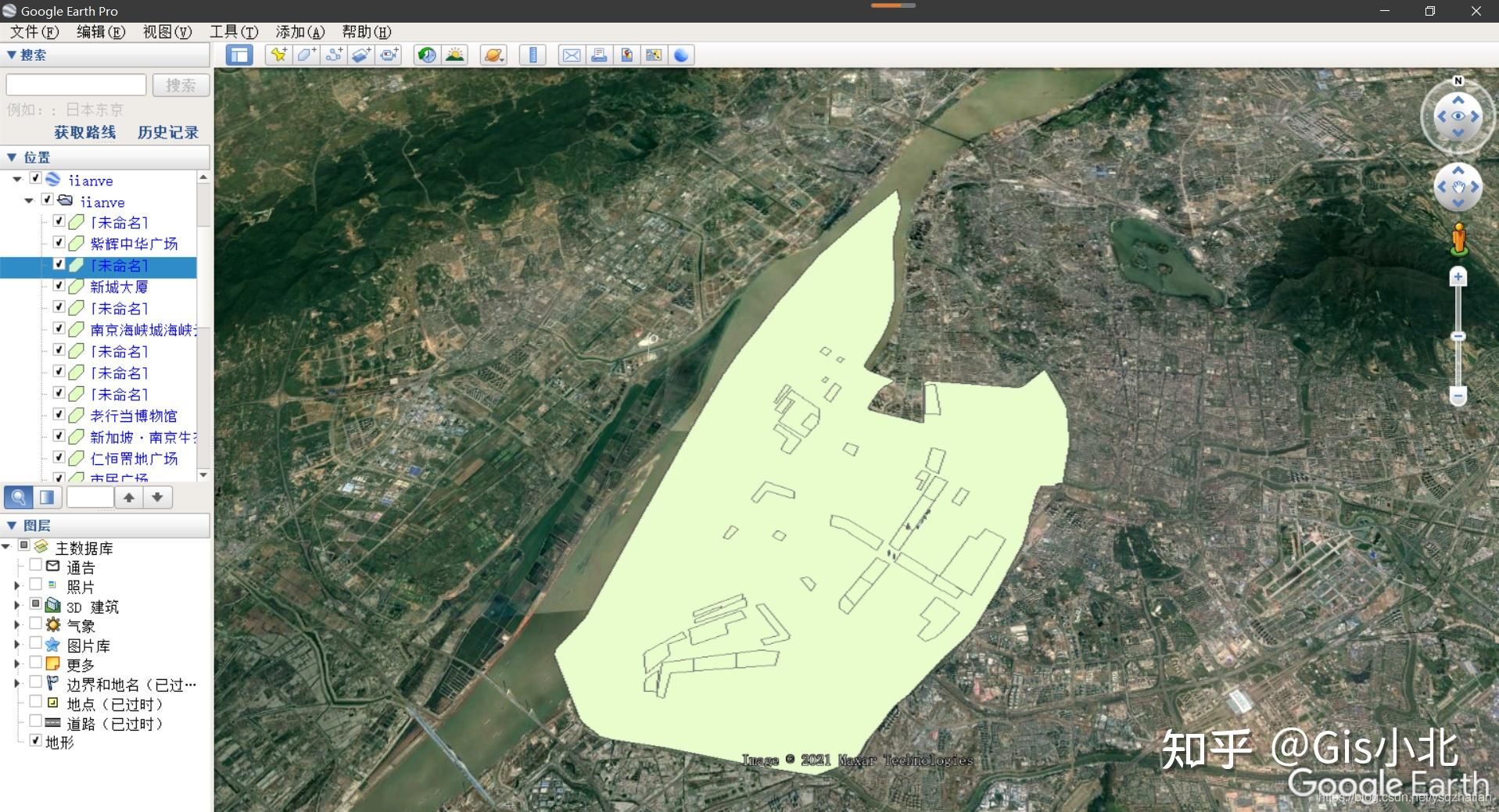
Task: Open the 帮助(H) menu
Action: coord(367,32)
